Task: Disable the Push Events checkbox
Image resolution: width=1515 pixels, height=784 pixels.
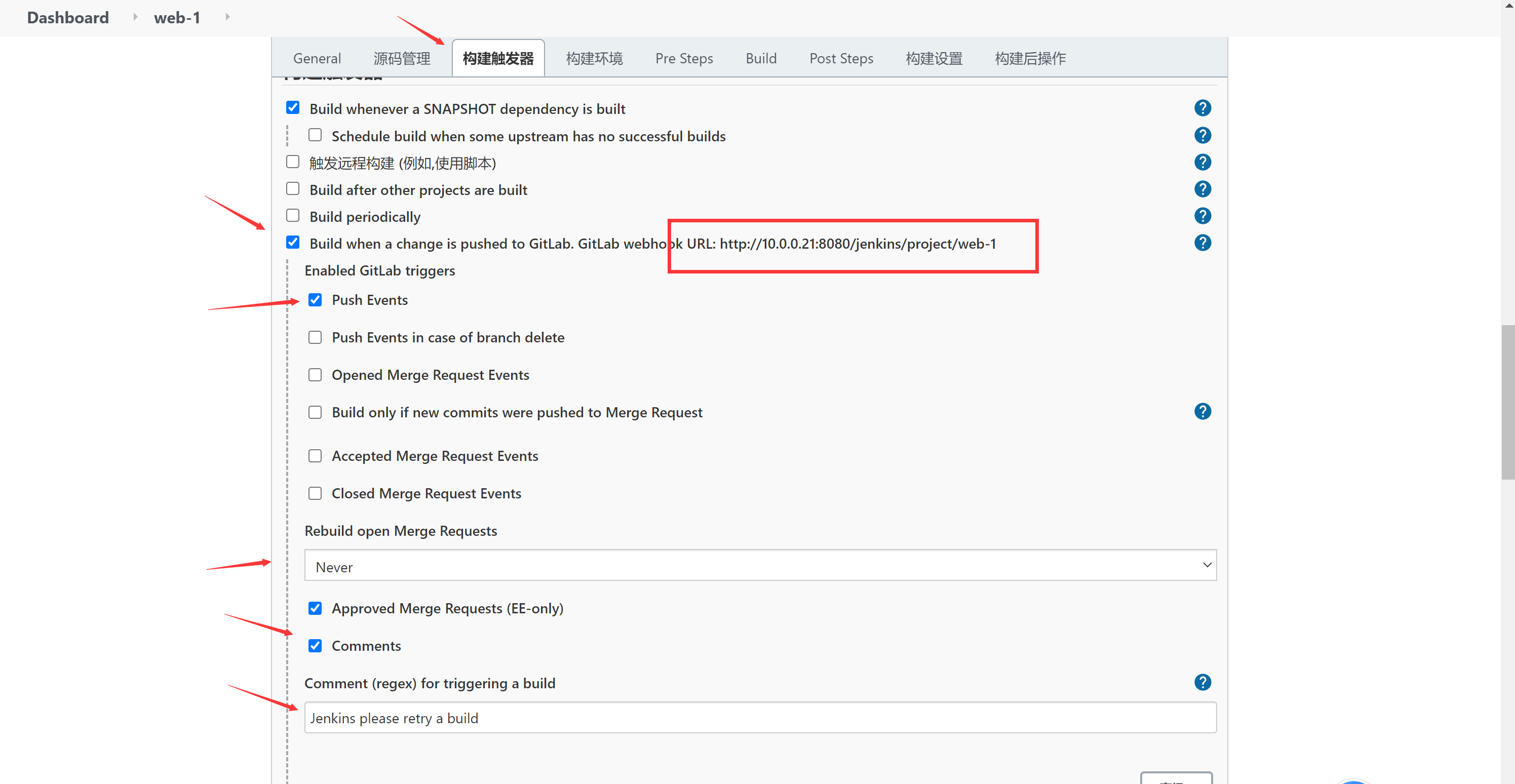Action: click(315, 300)
